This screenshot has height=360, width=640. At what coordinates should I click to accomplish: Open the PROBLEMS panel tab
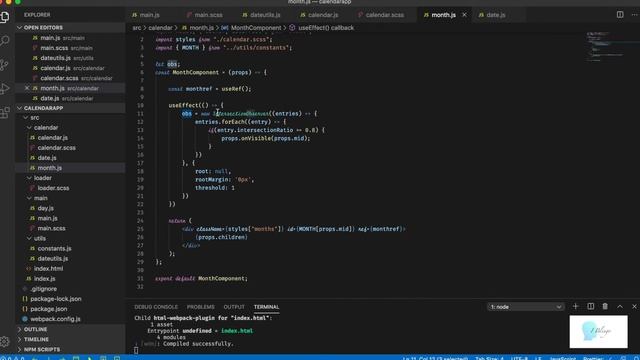(x=200, y=307)
